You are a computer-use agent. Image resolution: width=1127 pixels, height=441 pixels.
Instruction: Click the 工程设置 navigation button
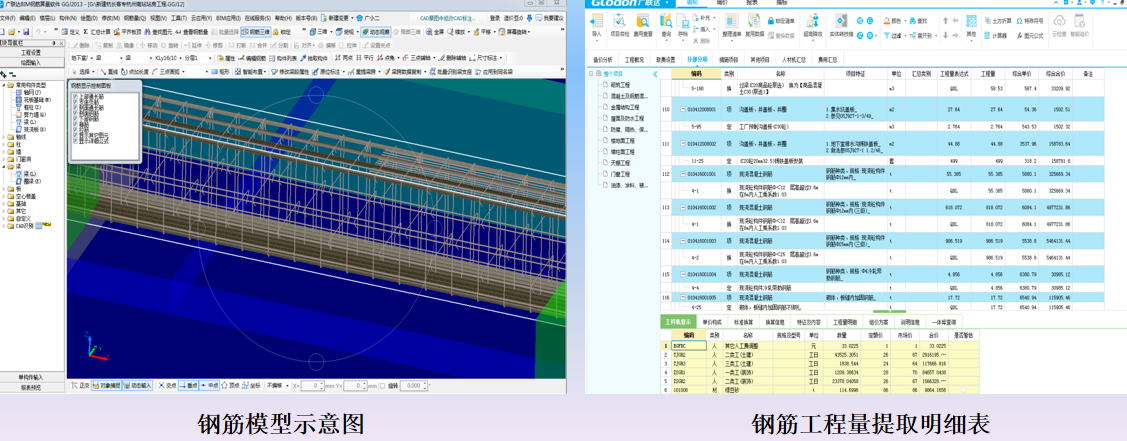coord(31,52)
